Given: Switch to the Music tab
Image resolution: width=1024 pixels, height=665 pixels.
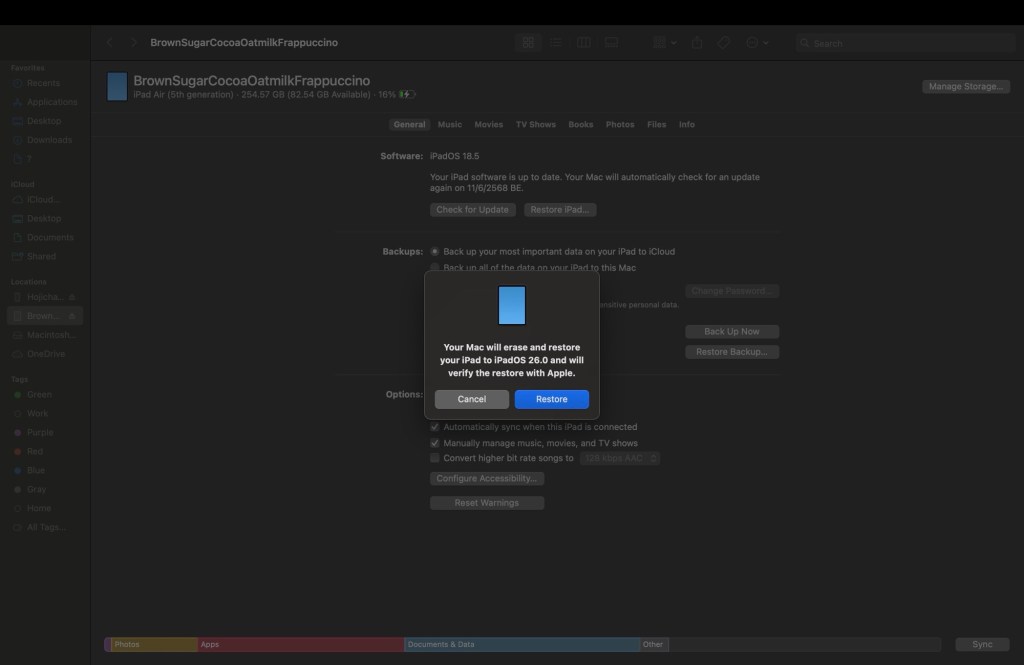Looking at the screenshot, I should 450,125.
